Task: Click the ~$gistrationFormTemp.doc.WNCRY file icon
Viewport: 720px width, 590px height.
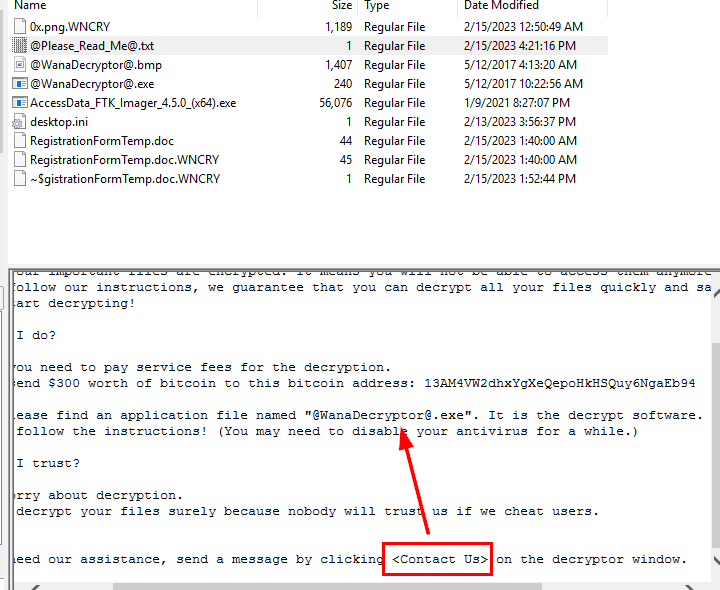Action: 20,179
